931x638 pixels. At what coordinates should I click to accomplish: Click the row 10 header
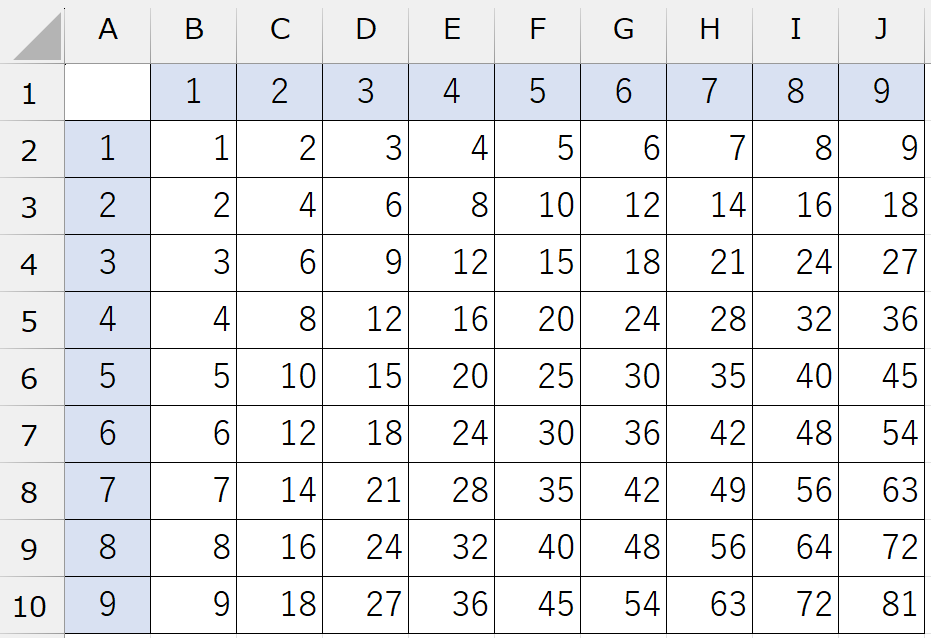click(x=30, y=606)
